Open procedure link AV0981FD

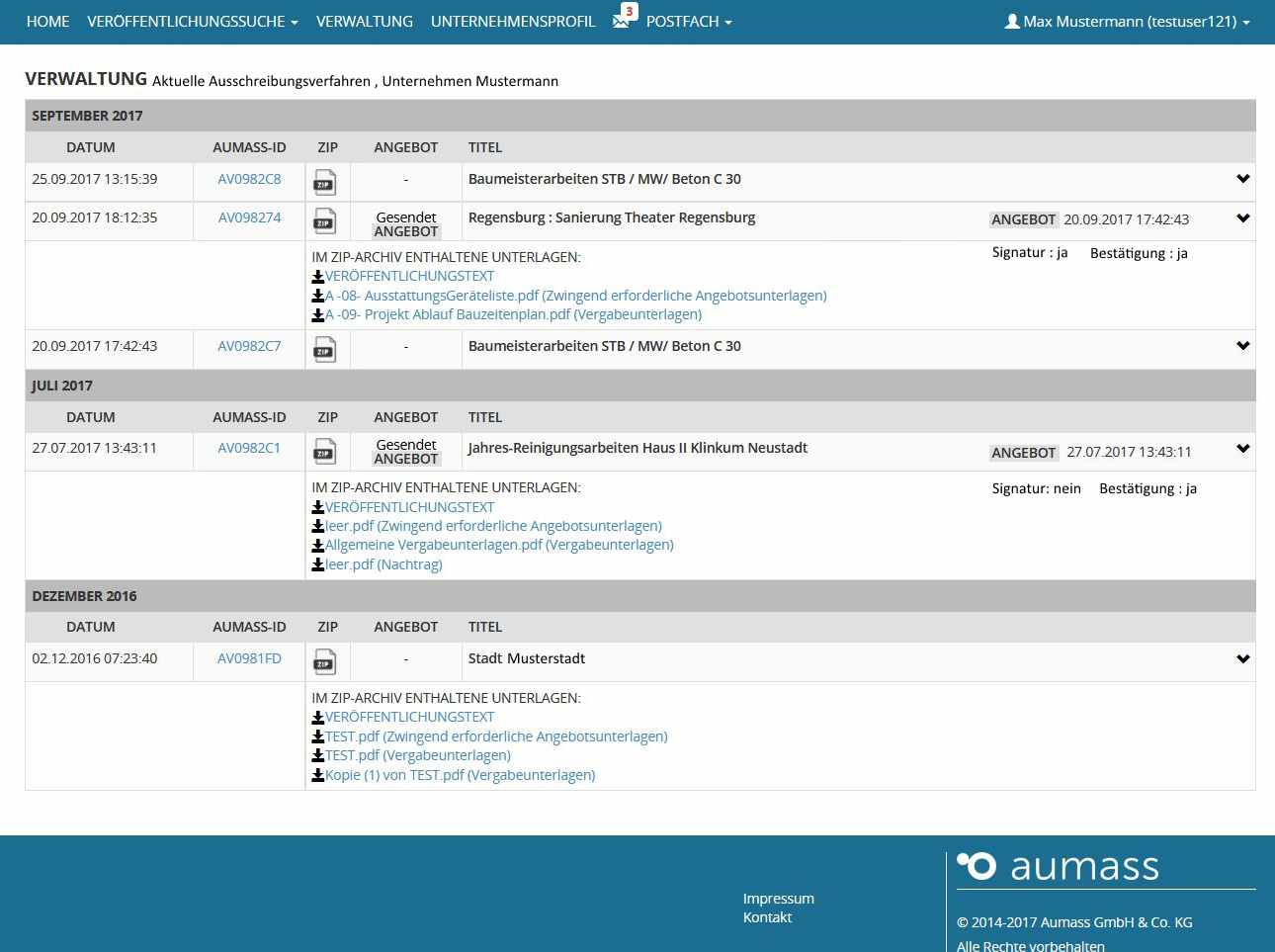coord(249,658)
